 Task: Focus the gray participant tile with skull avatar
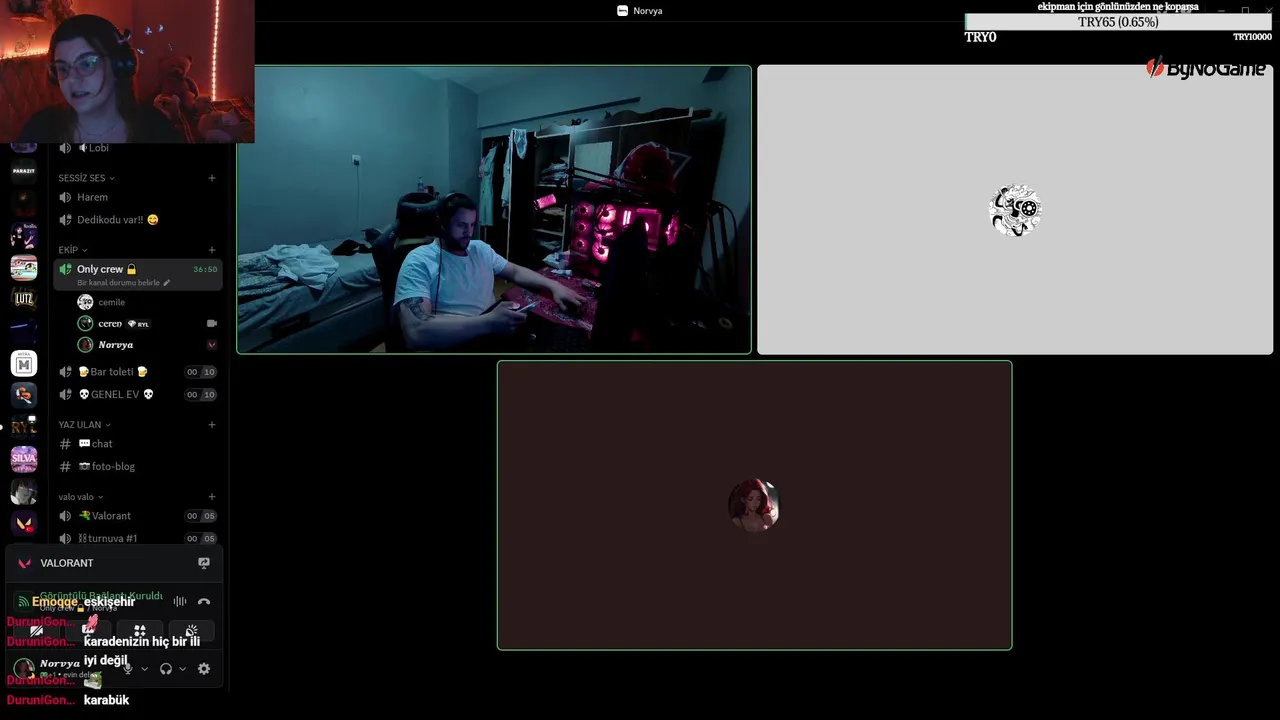click(x=1015, y=210)
